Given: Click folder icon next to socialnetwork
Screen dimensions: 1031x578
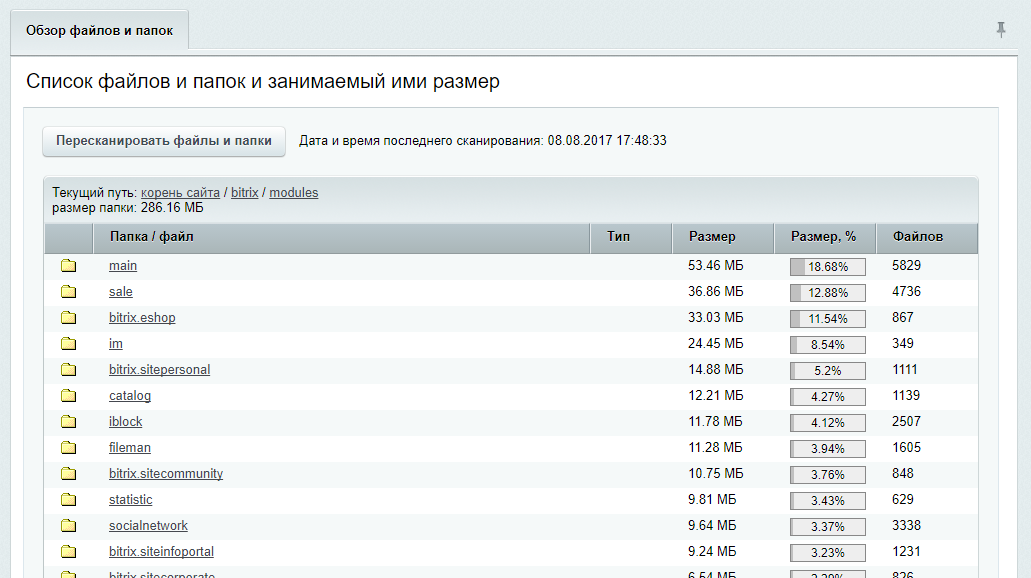Looking at the screenshot, I should point(68,526).
